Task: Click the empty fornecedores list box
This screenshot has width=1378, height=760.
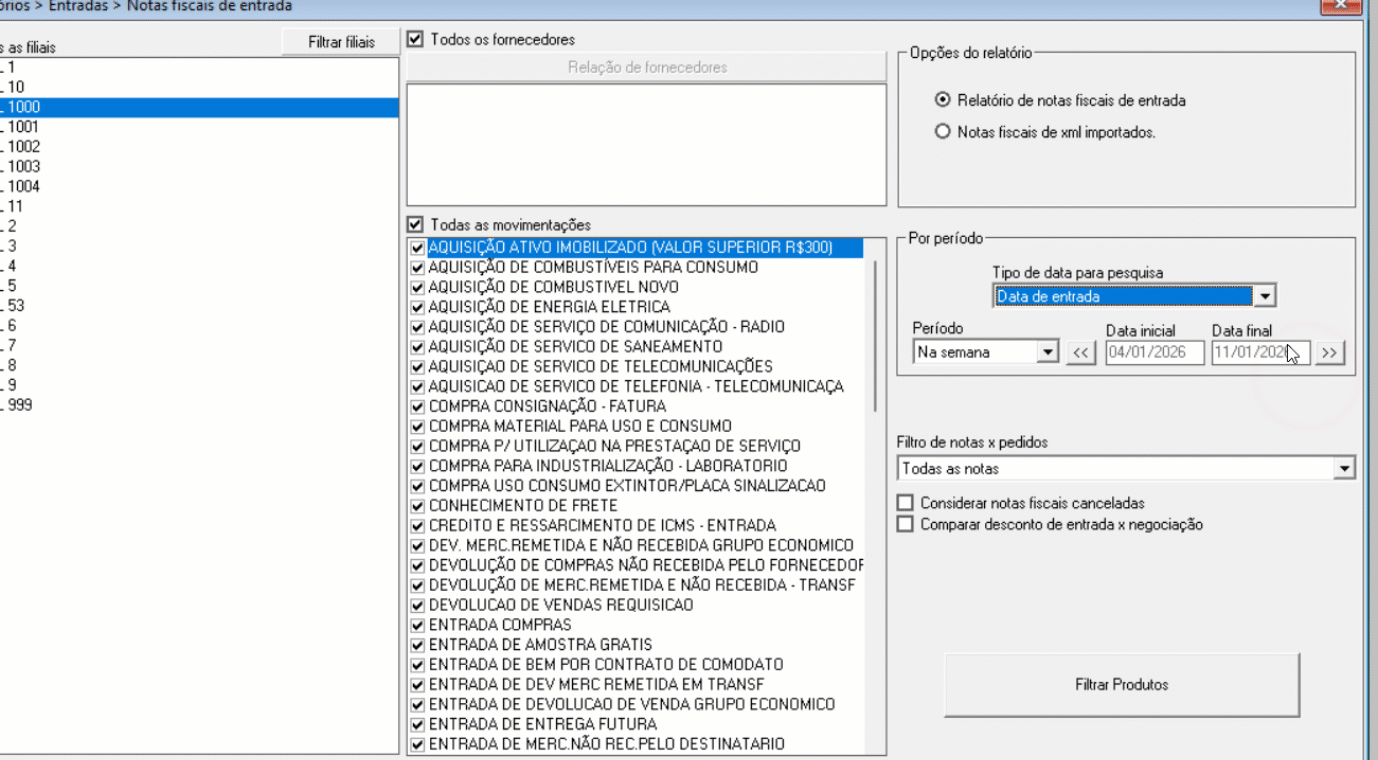Action: pos(647,145)
